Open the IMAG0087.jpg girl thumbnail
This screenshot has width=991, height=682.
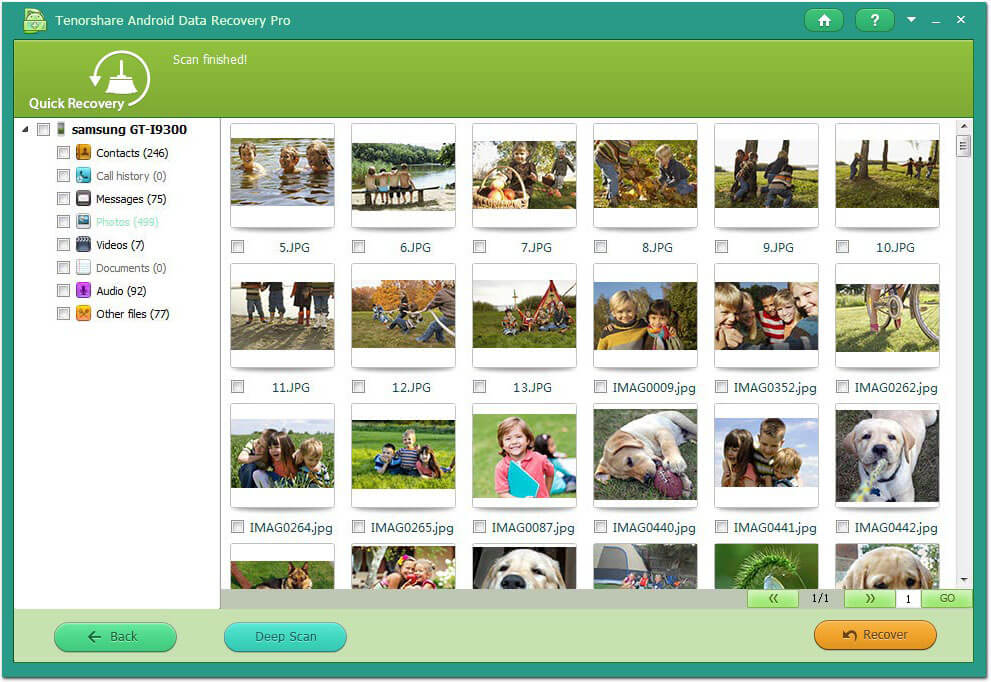click(x=525, y=455)
